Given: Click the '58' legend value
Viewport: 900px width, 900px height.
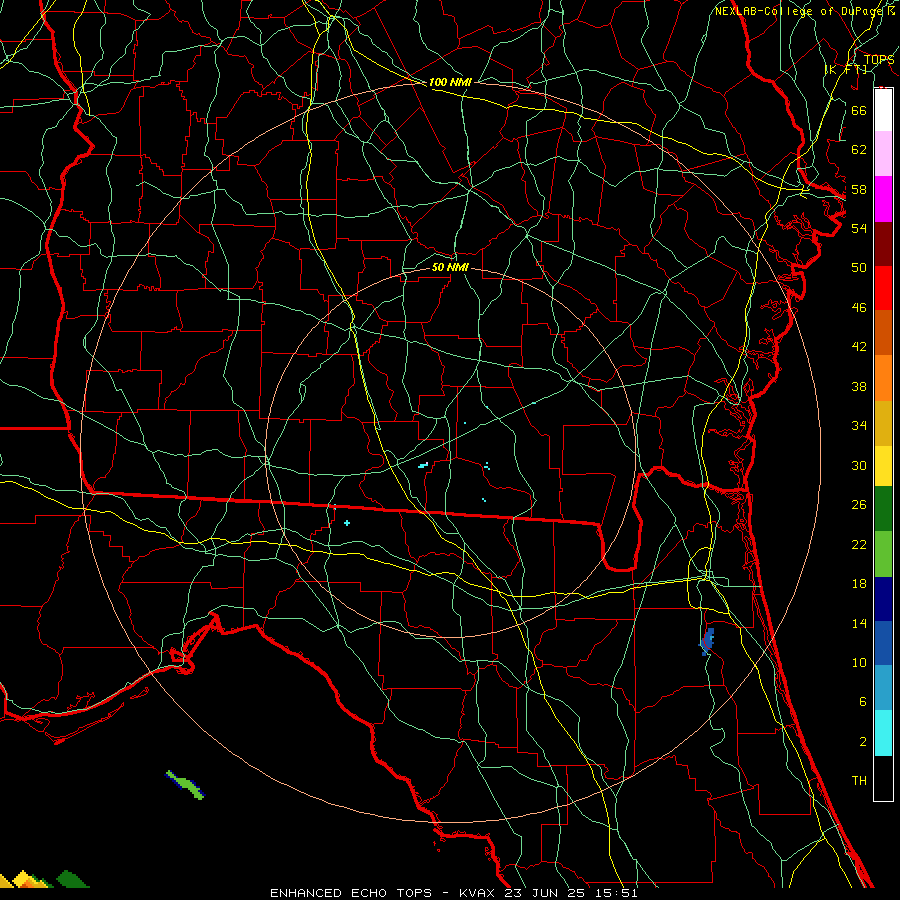Looking at the screenshot, I should pyautogui.click(x=859, y=189).
